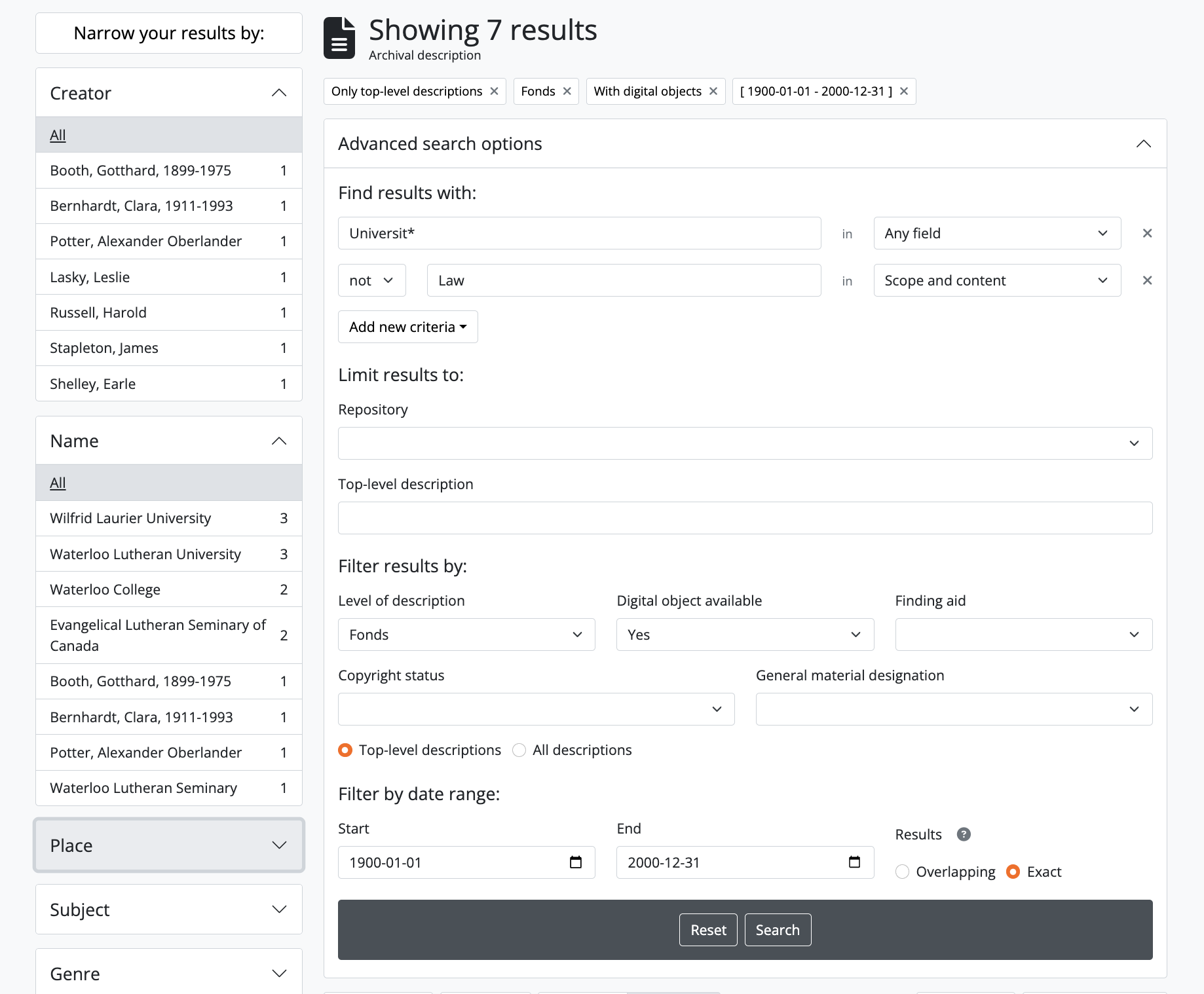The image size is (1204, 994).
Task: Filter by name Waterloo College
Action: pos(105,589)
